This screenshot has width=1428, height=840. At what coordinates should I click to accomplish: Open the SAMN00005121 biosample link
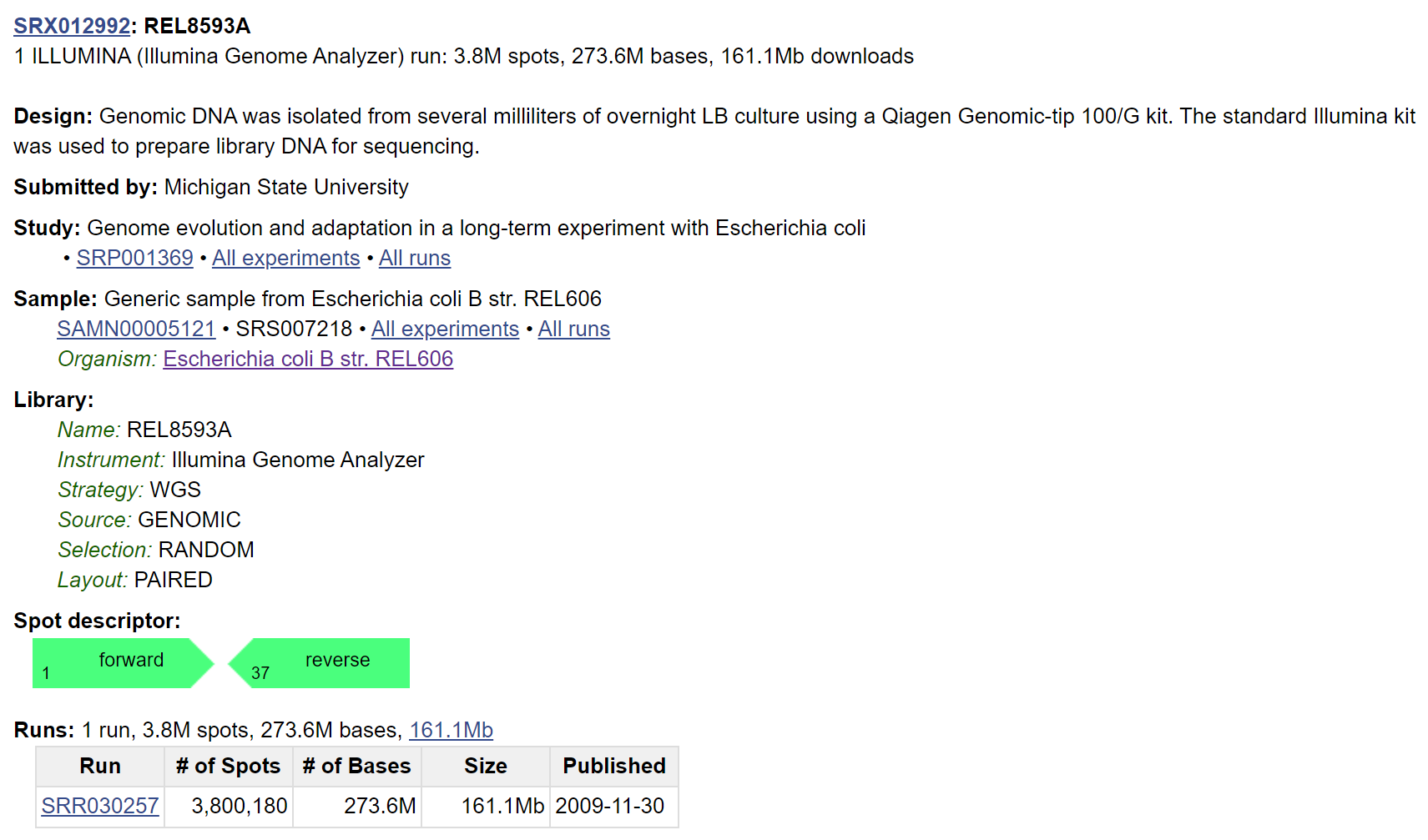[136, 329]
